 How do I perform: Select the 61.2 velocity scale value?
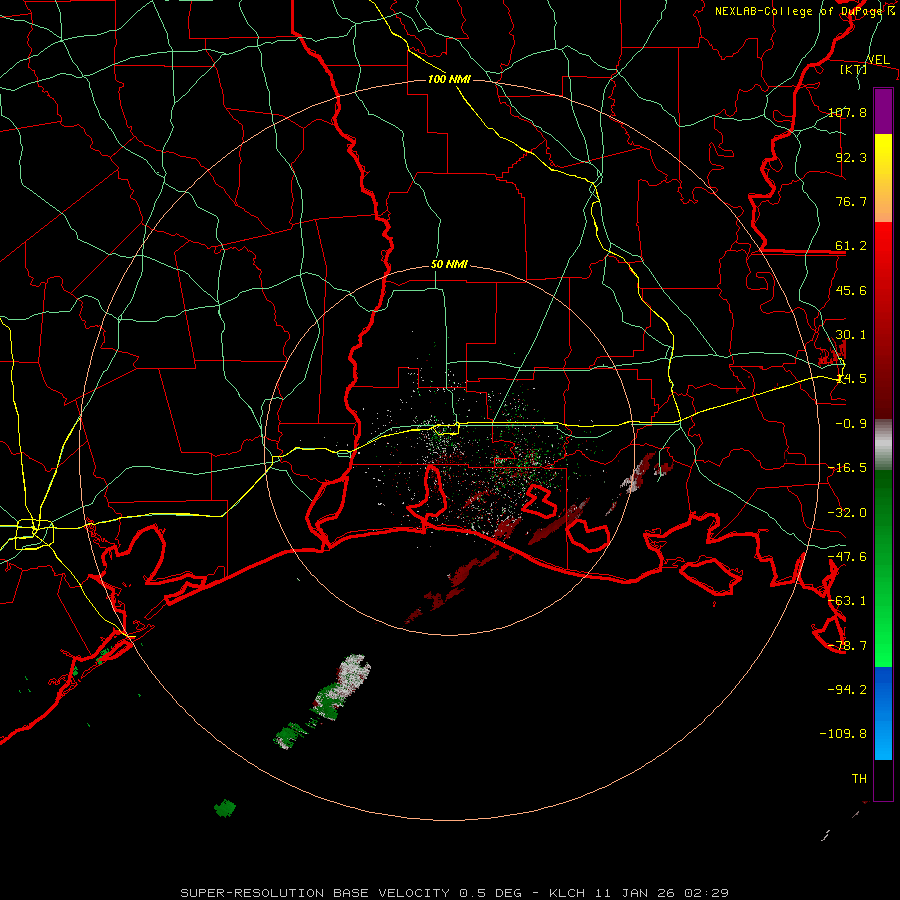[851, 246]
